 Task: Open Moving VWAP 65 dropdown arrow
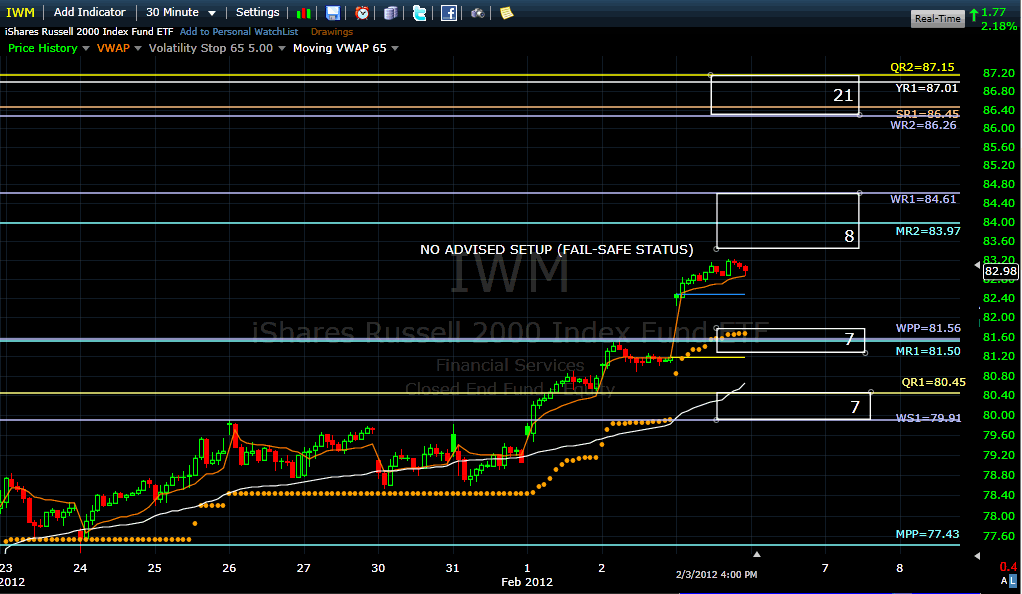pyautogui.click(x=395, y=48)
